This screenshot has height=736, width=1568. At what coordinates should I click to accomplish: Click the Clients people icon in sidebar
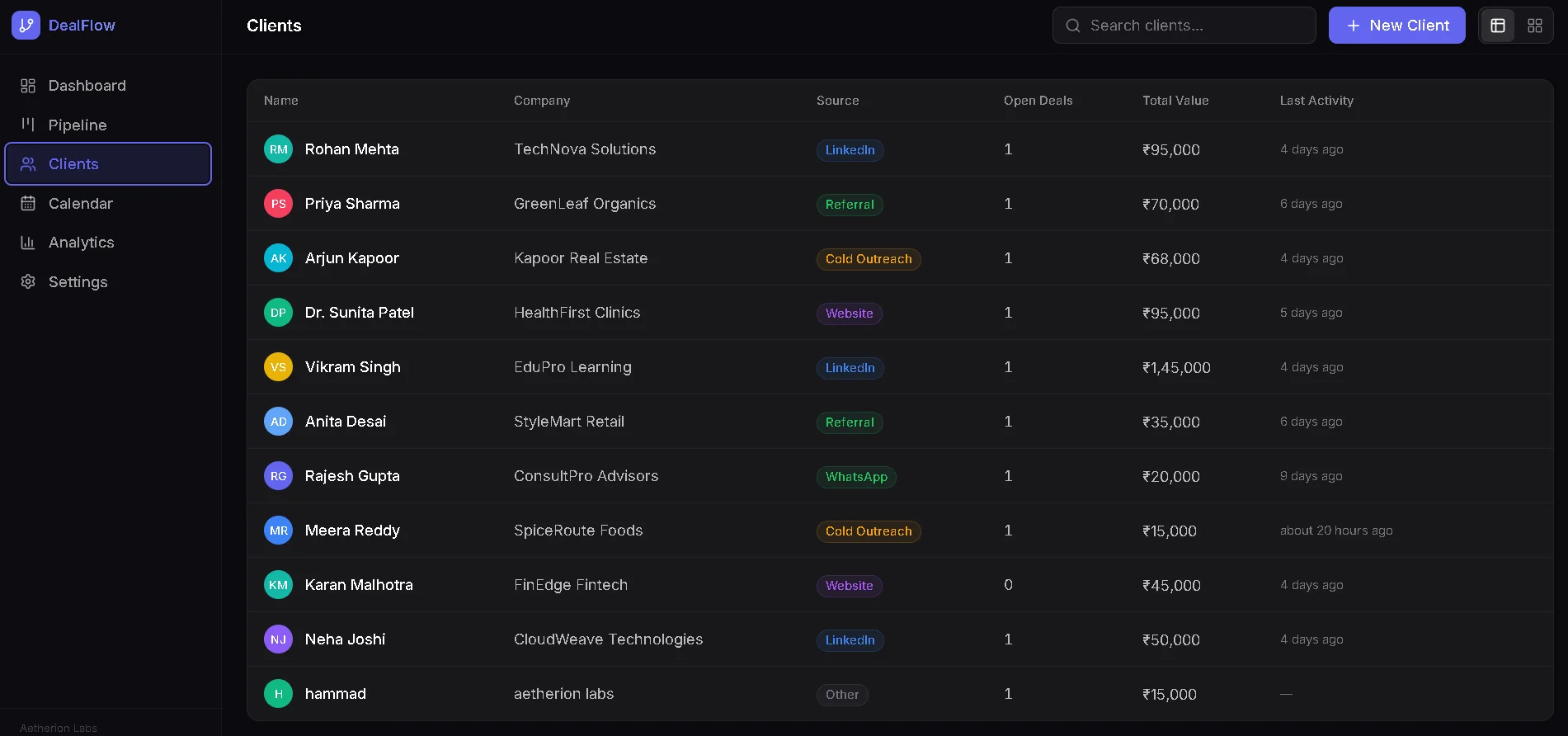[28, 164]
